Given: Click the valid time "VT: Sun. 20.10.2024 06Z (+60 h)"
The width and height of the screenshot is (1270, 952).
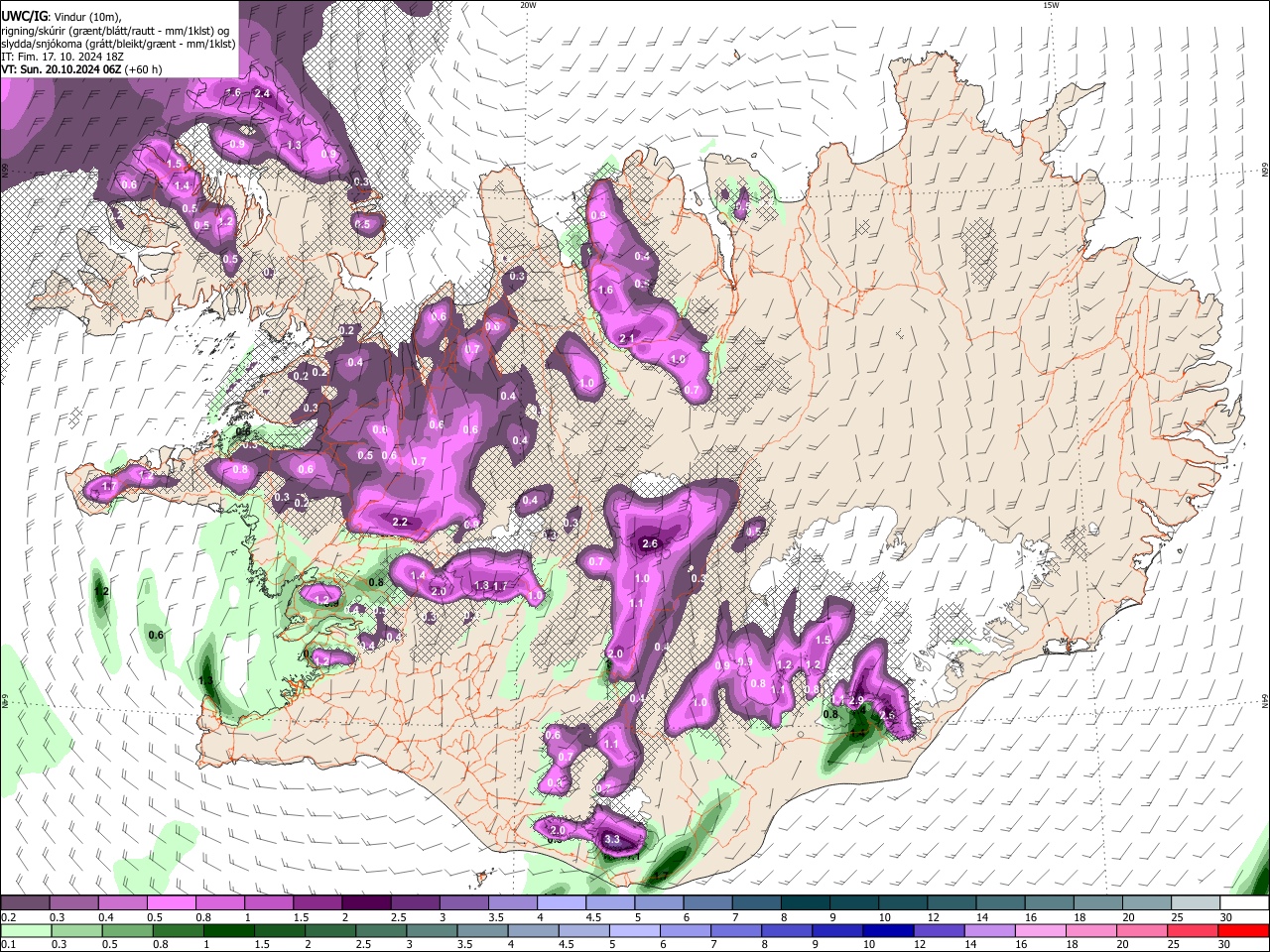Looking at the screenshot, I should point(82,69).
